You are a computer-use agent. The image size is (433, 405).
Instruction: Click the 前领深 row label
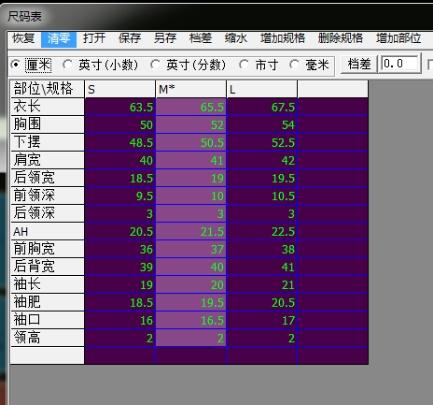coord(47,196)
